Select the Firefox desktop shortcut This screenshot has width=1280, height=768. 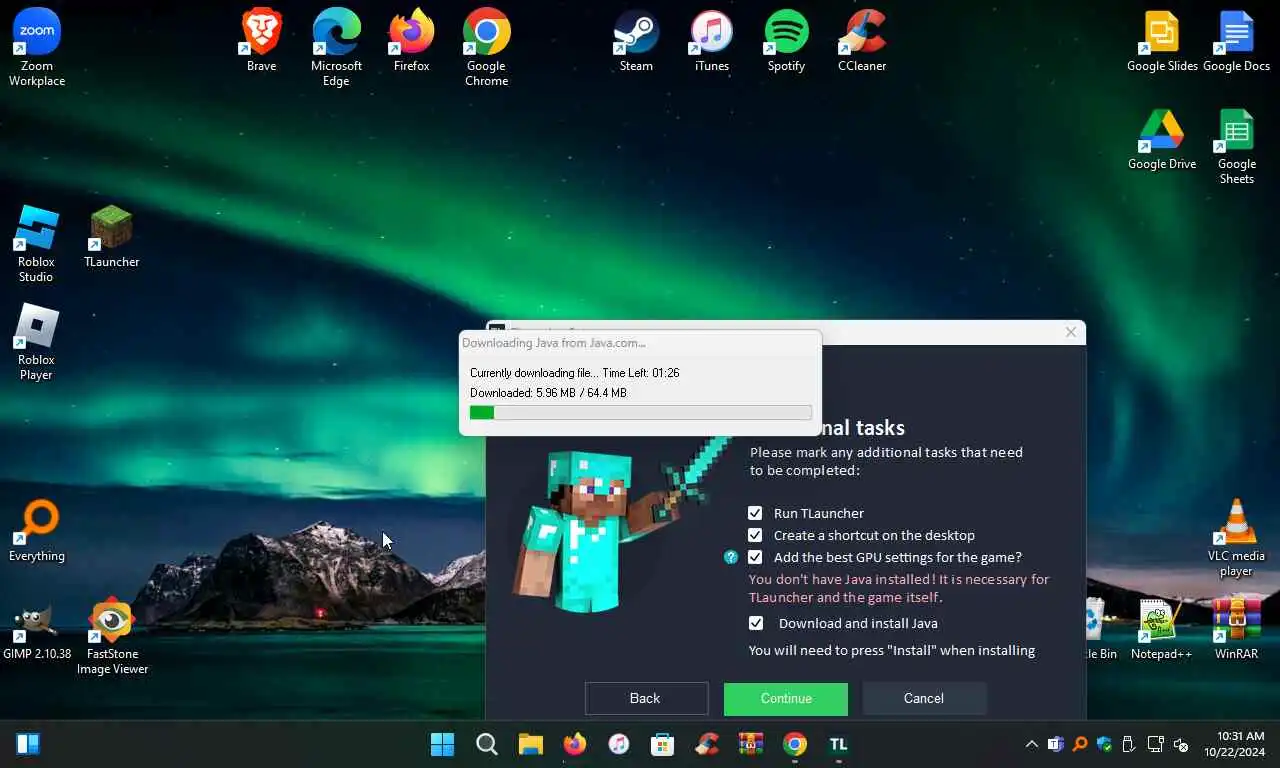coord(411,40)
